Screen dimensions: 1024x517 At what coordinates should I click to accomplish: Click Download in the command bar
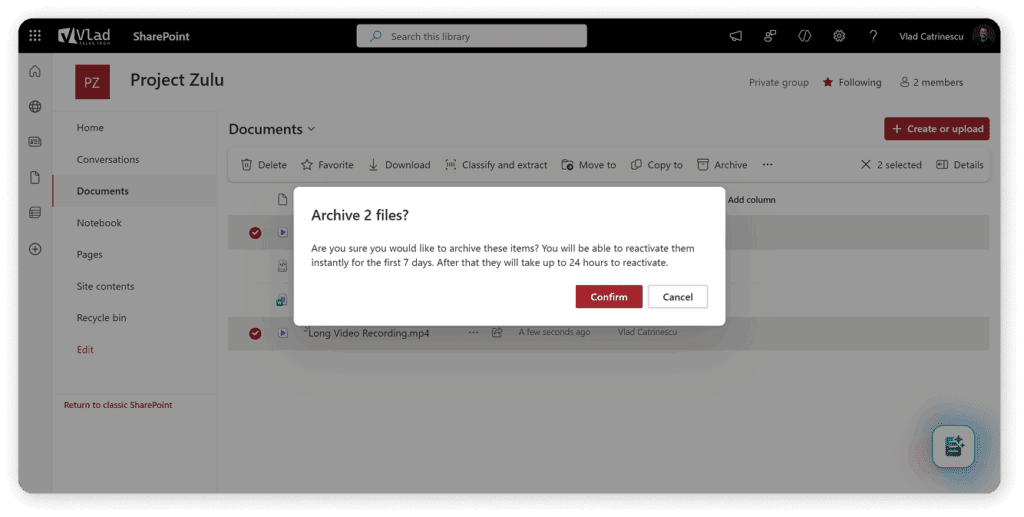pos(399,164)
